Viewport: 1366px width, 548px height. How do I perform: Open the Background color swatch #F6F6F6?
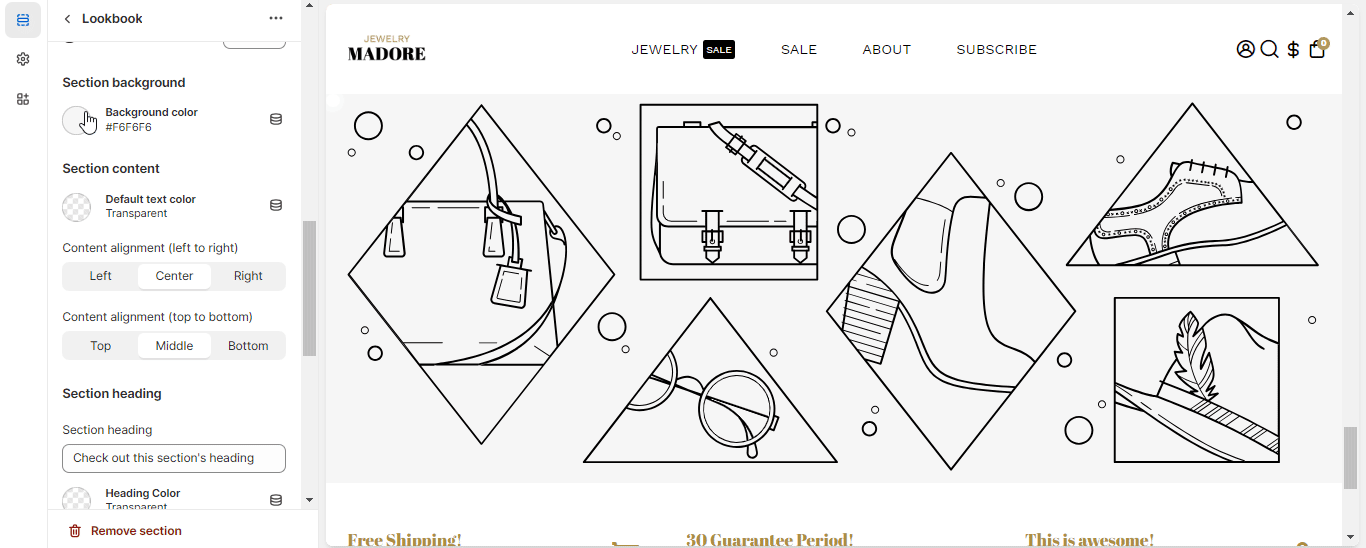pyautogui.click(x=77, y=120)
